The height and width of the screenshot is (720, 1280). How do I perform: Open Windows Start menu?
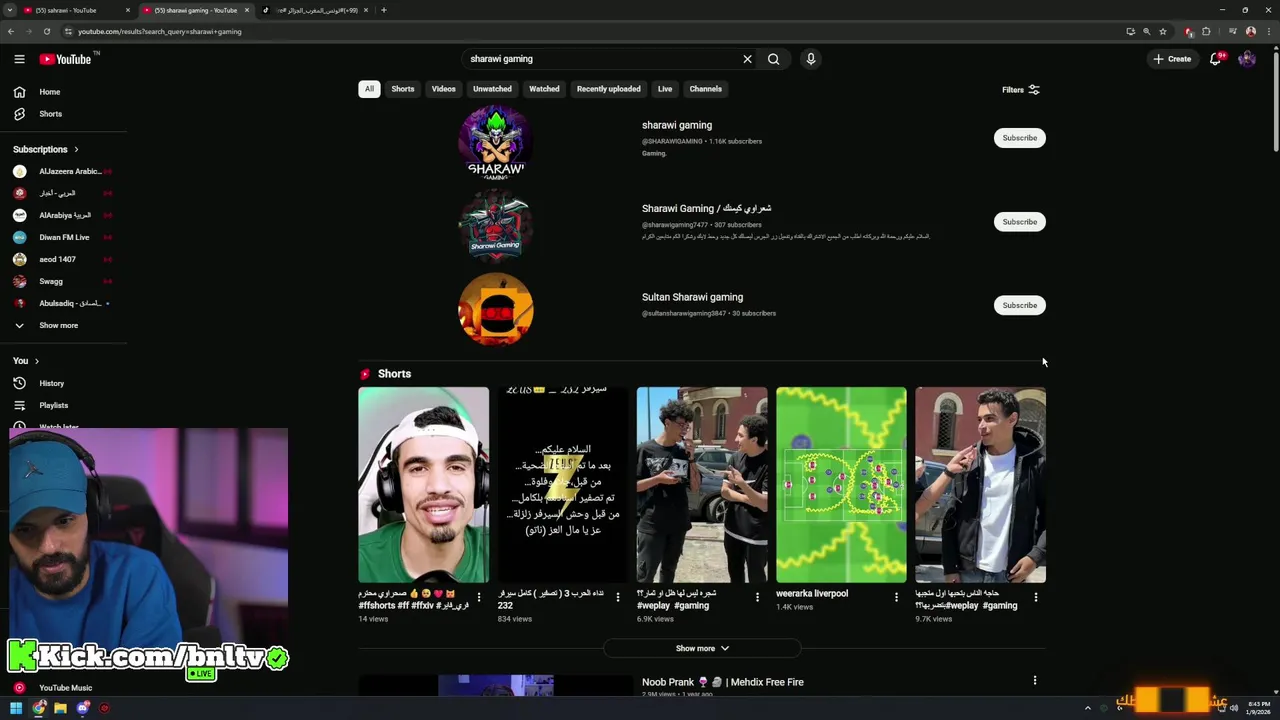pyautogui.click(x=16, y=708)
